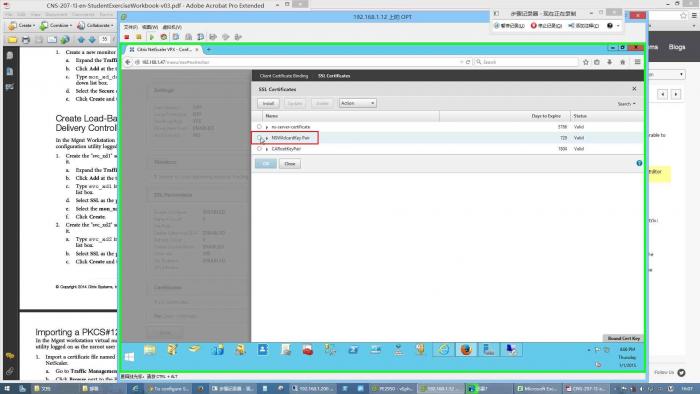This screenshot has height=394, width=700.
Task: Go to next page in Acrobat
Action: [x=92, y=40]
